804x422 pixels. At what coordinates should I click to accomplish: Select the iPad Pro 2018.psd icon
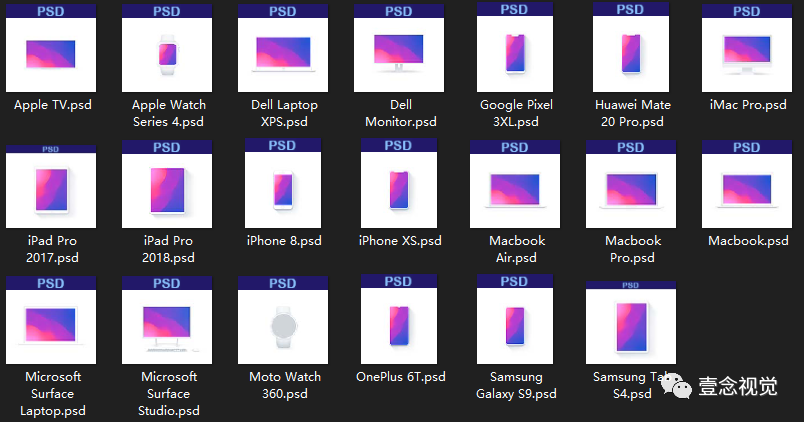click(x=167, y=184)
